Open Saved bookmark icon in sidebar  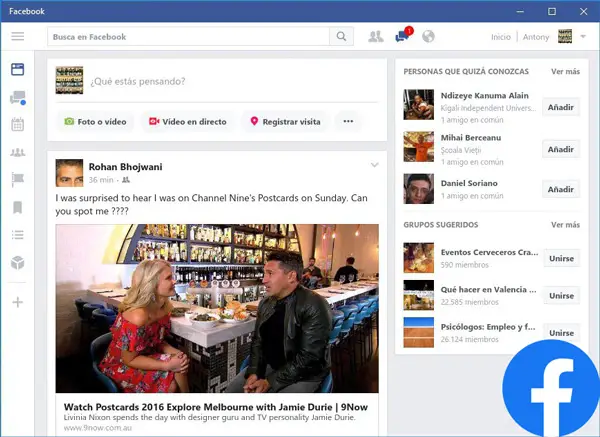click(x=17, y=208)
